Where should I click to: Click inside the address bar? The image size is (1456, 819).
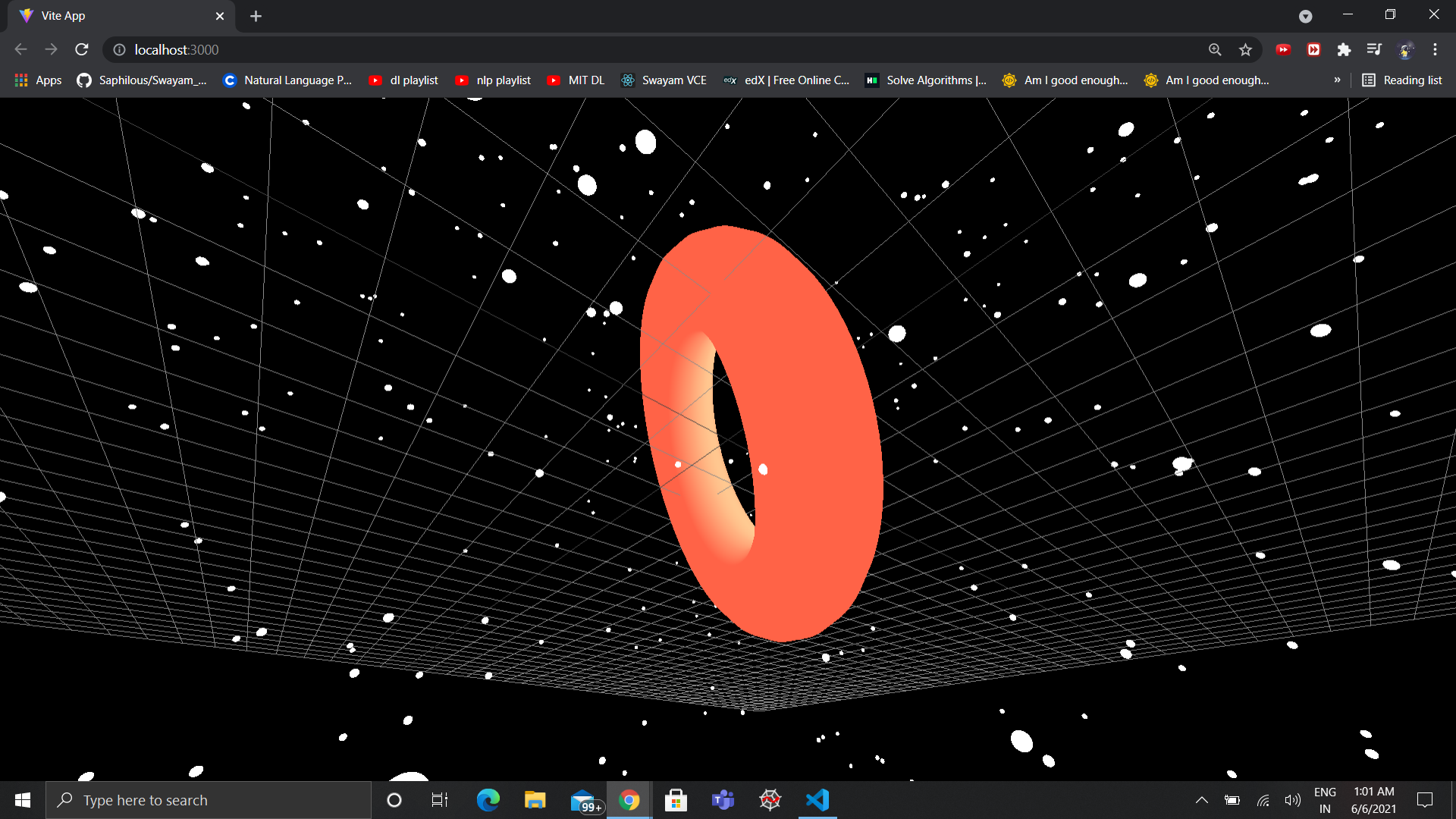click(531, 49)
